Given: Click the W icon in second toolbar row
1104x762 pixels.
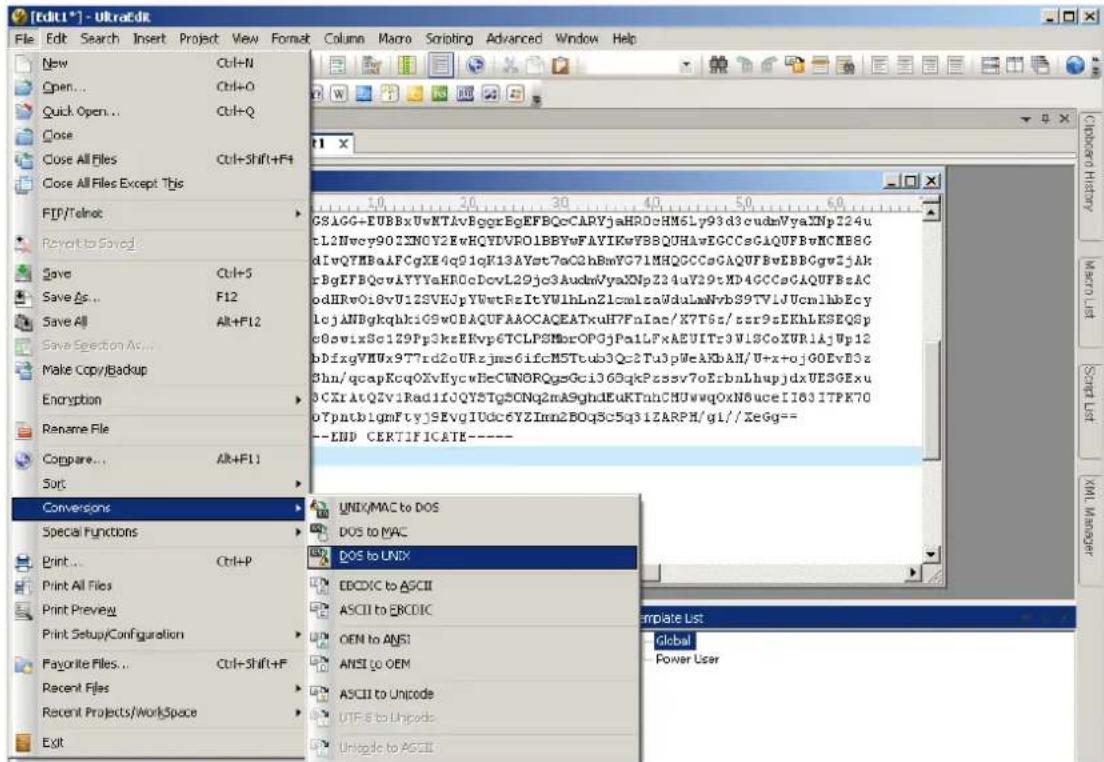Looking at the screenshot, I should click(x=339, y=94).
